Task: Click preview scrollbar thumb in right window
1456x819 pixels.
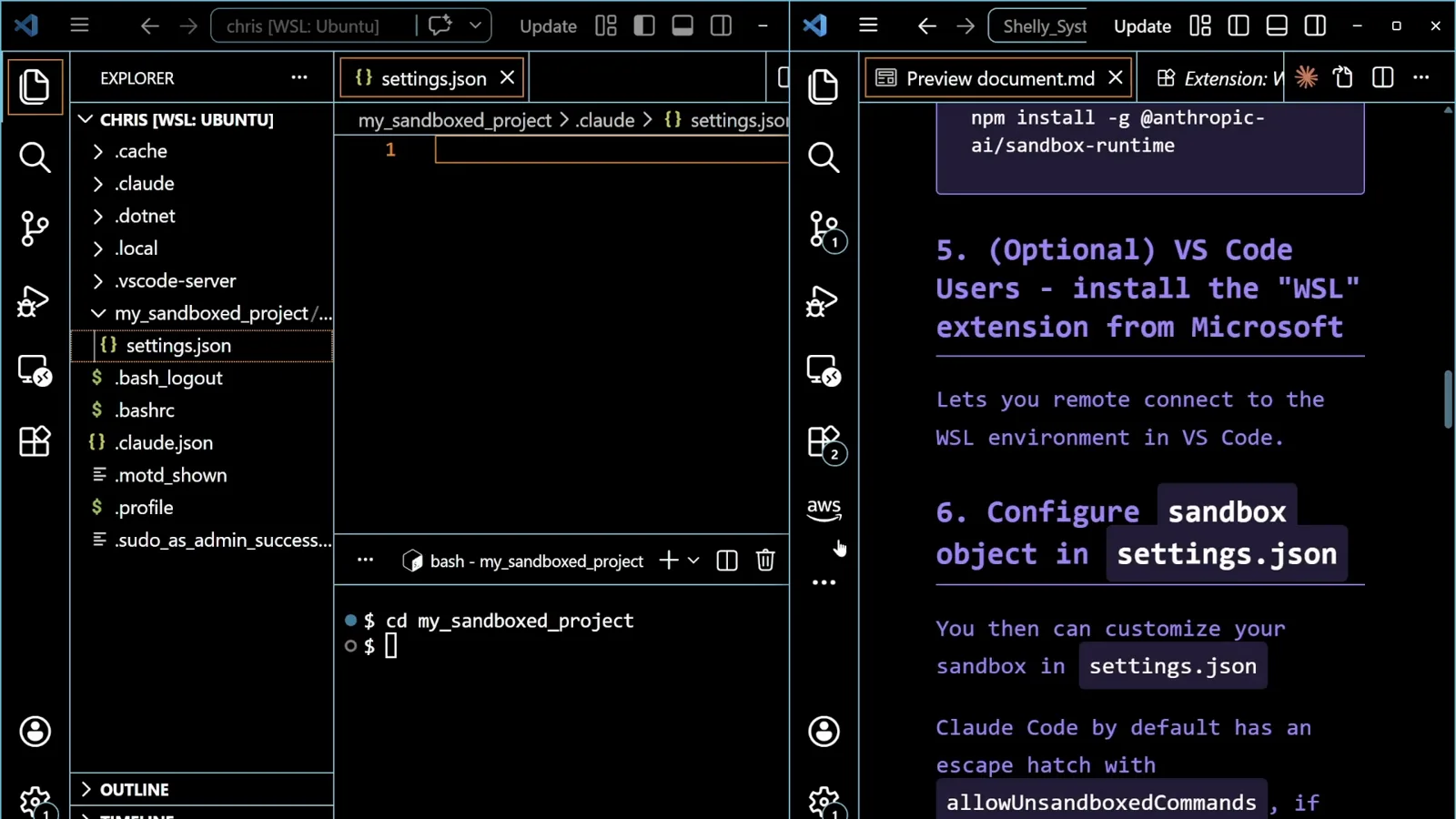Action: 1448,399
